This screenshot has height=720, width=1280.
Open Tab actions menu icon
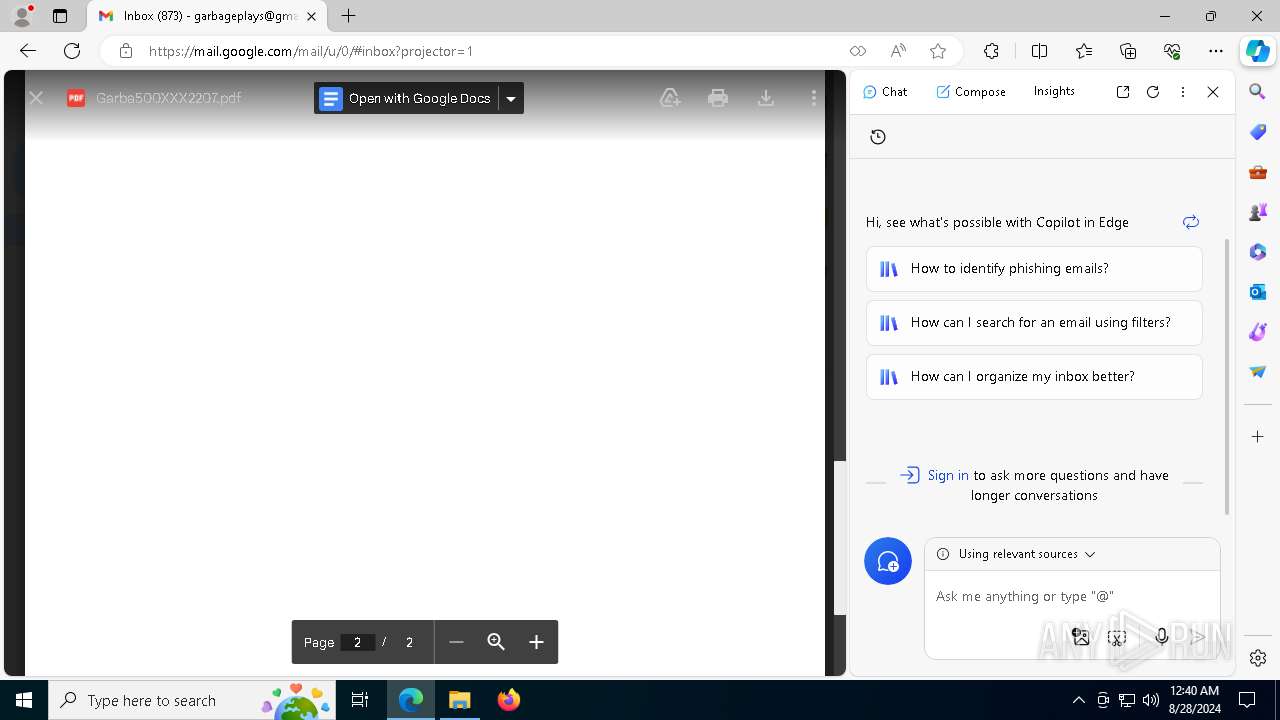click(x=60, y=16)
